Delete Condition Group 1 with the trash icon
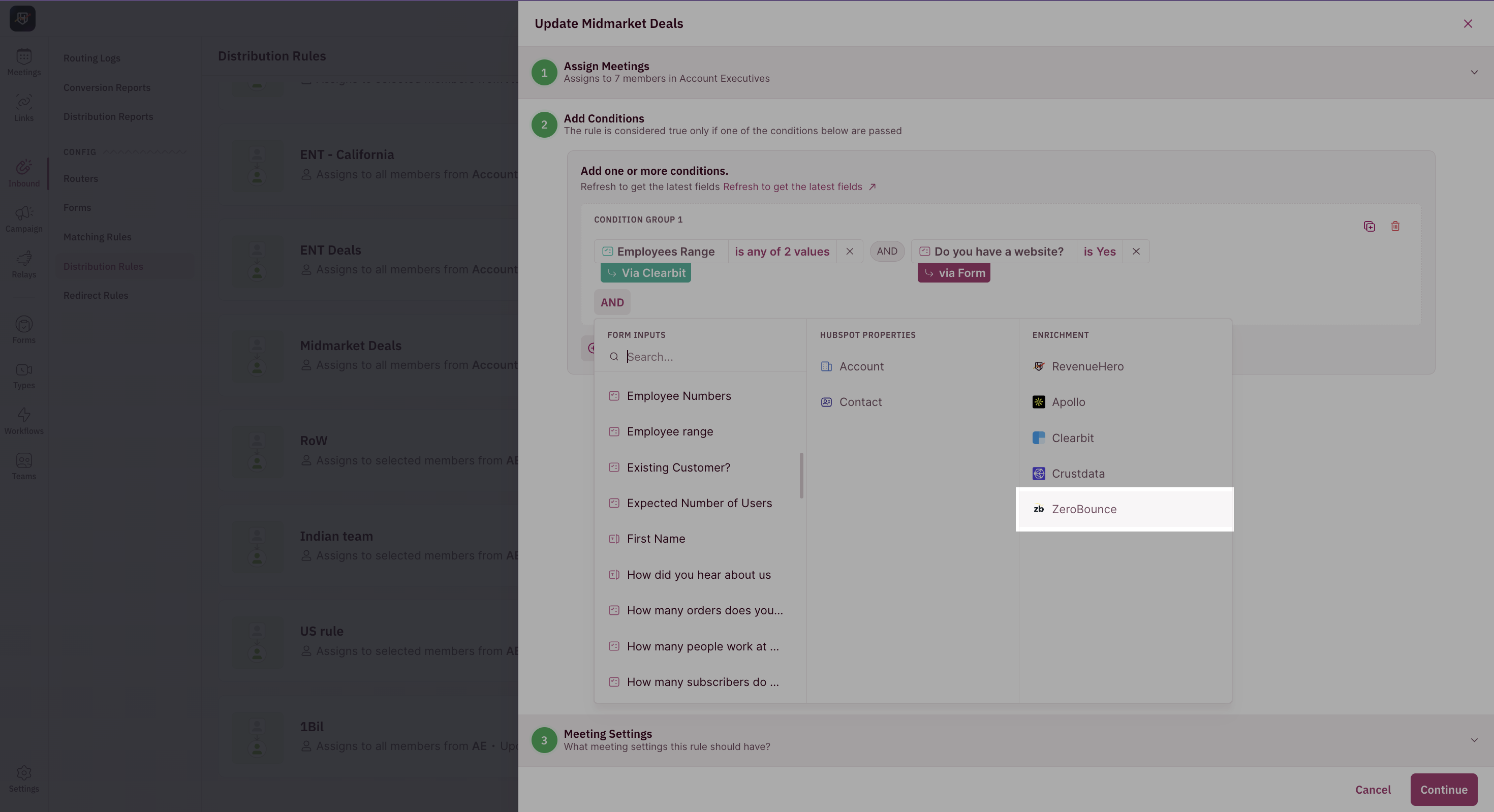This screenshot has height=812, width=1494. (x=1395, y=226)
